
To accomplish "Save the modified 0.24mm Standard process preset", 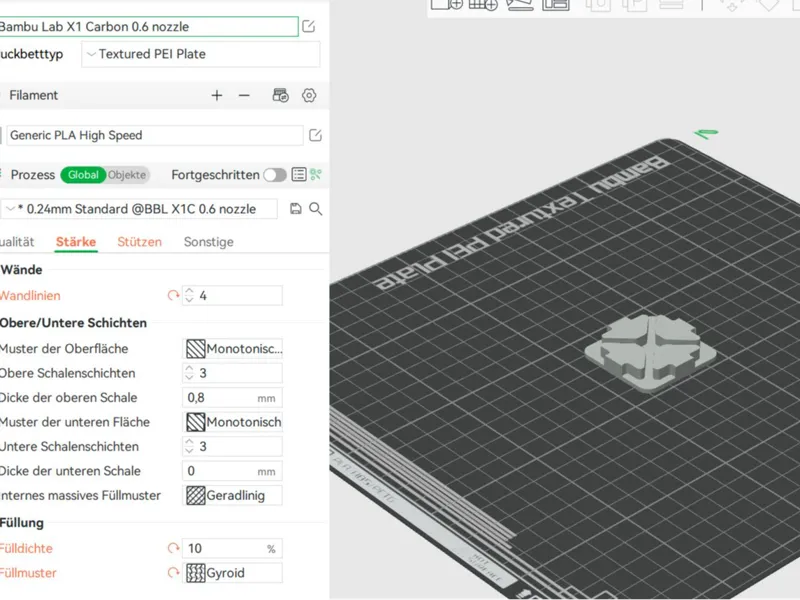I will [x=295, y=209].
